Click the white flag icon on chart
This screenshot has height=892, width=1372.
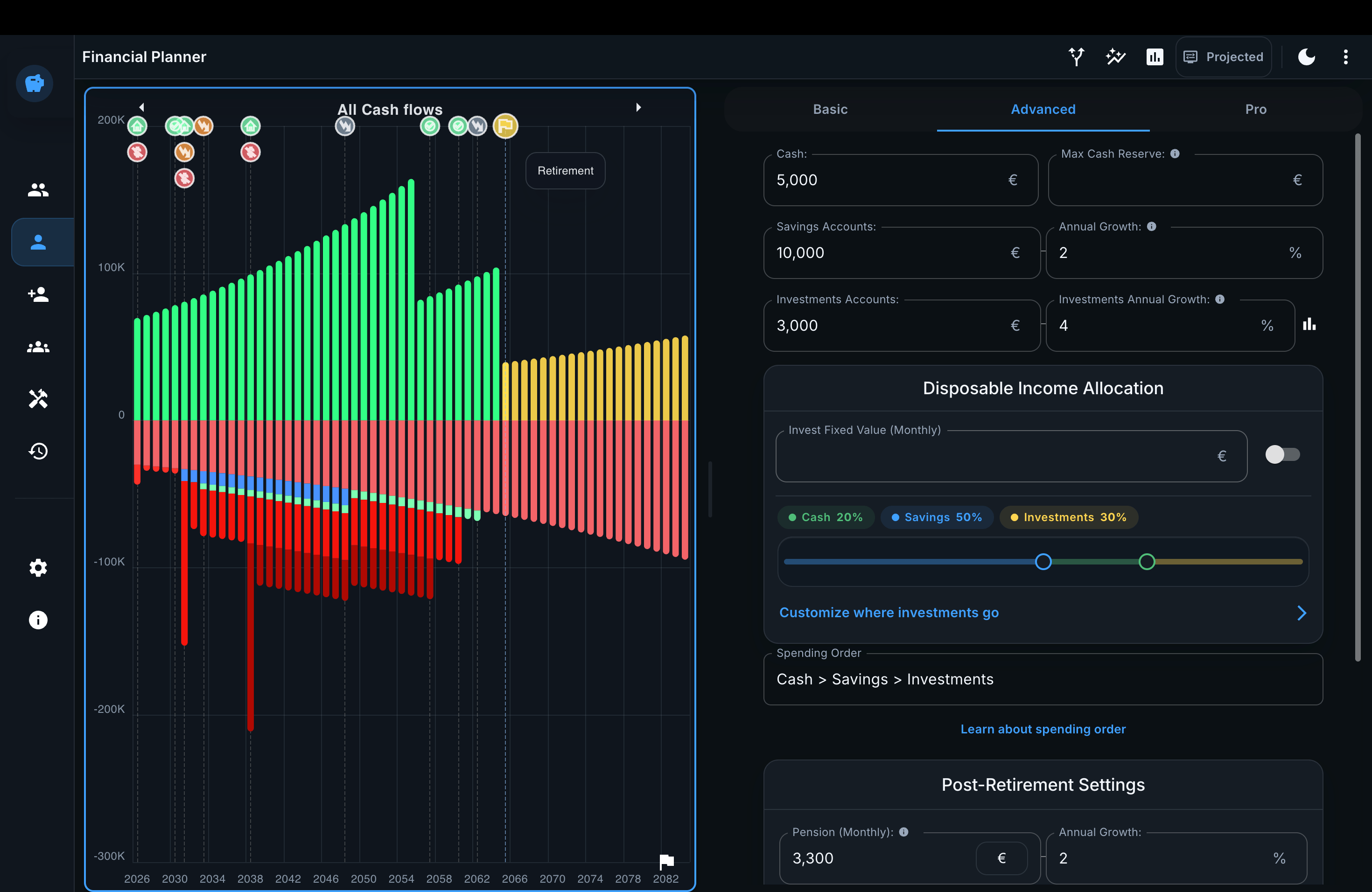tap(666, 862)
